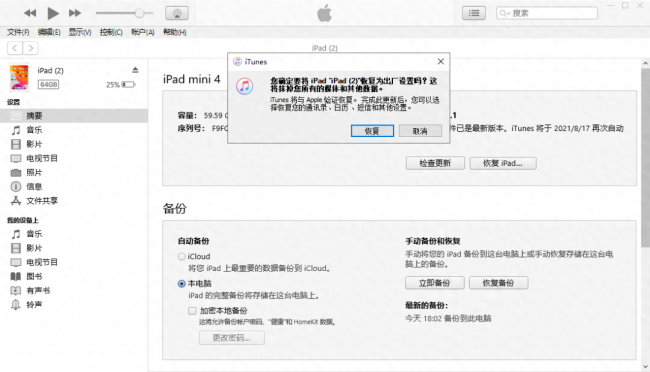Close the iTunes dialog with X

441,61
